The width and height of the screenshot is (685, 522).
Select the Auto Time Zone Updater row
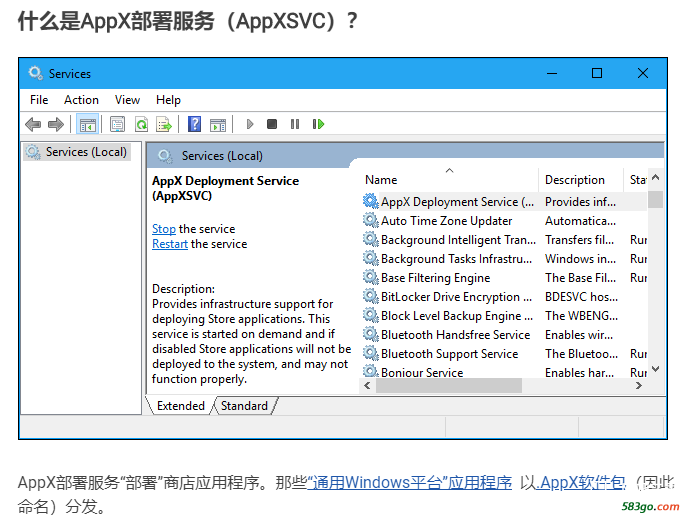pyautogui.click(x=504, y=221)
